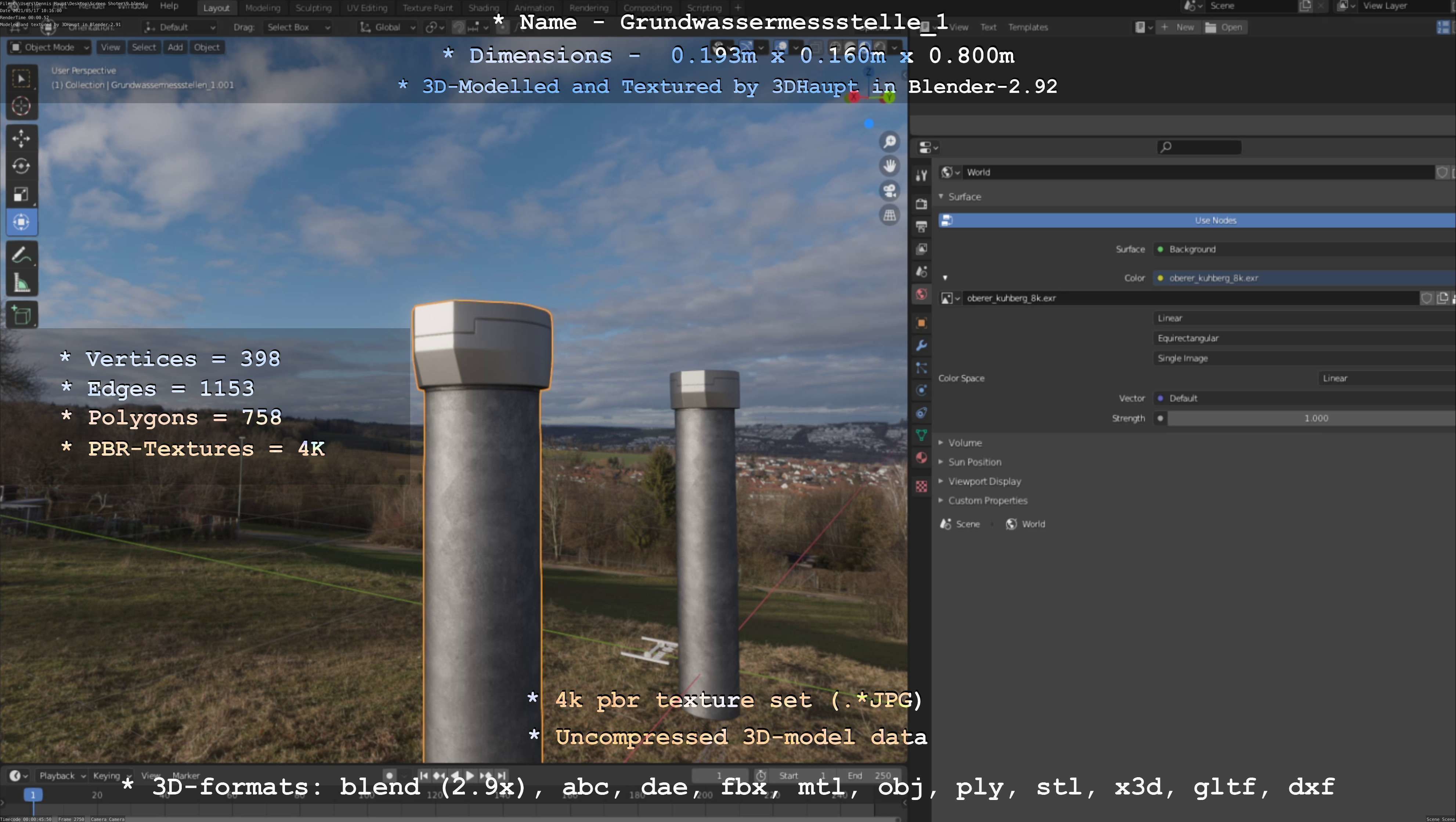Click the timeline play button

point(470,776)
